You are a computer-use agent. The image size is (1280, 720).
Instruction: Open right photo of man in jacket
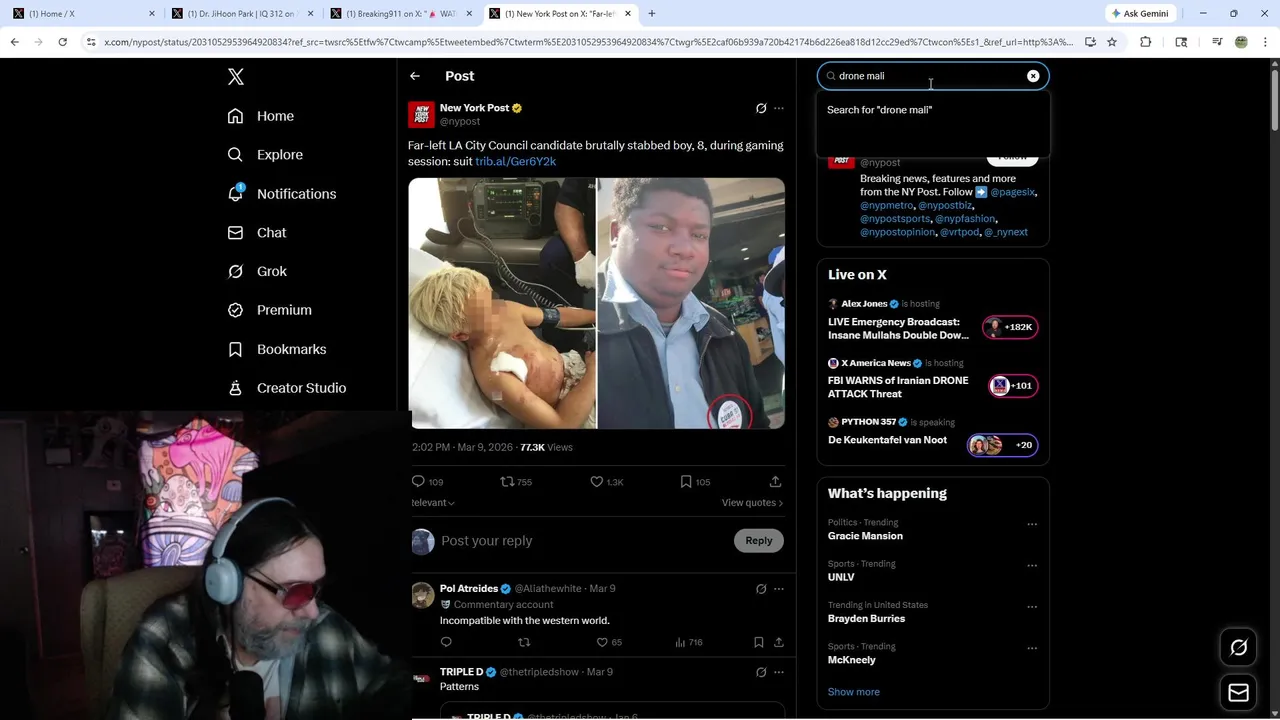pos(691,303)
